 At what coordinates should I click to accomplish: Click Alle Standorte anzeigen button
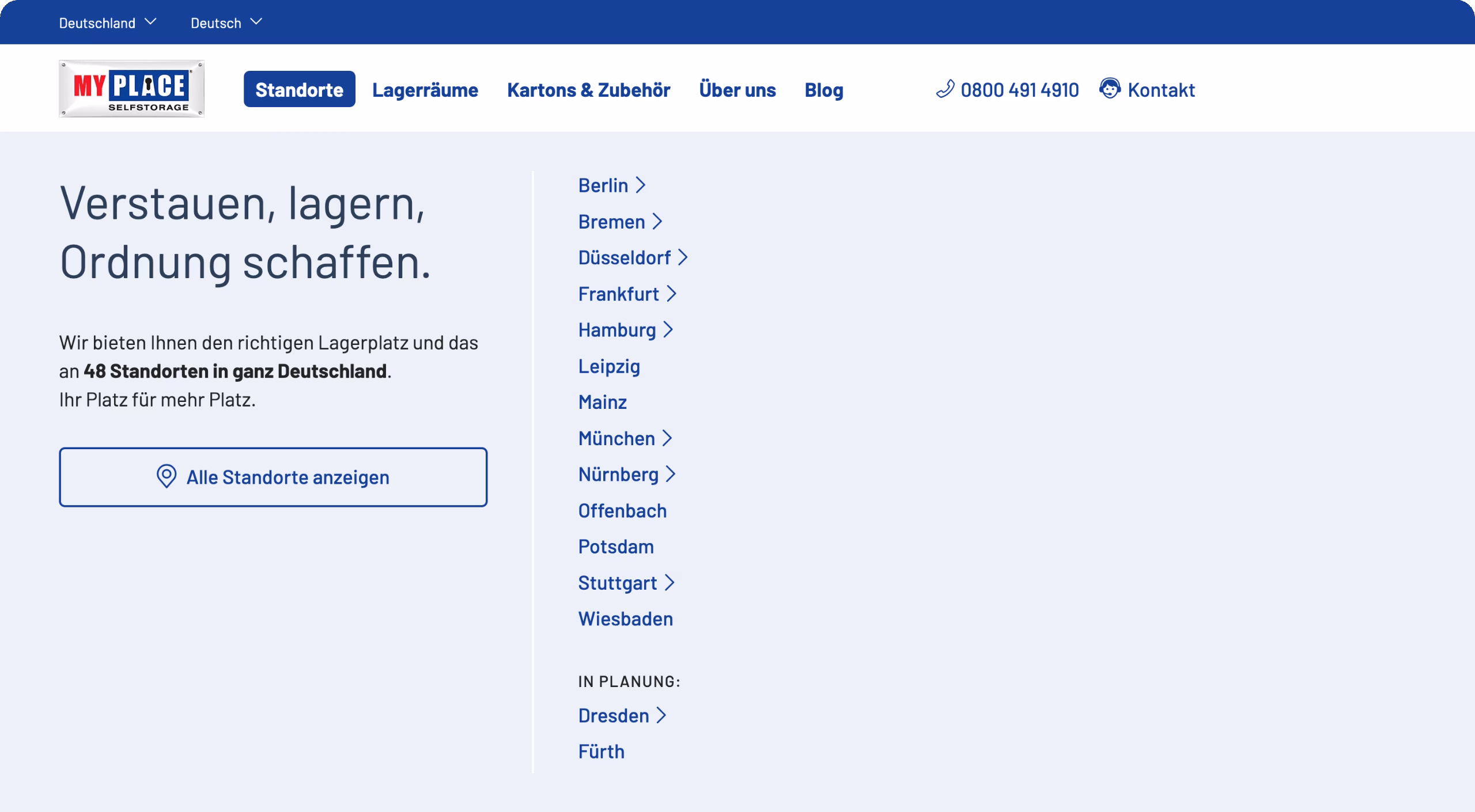click(x=273, y=477)
